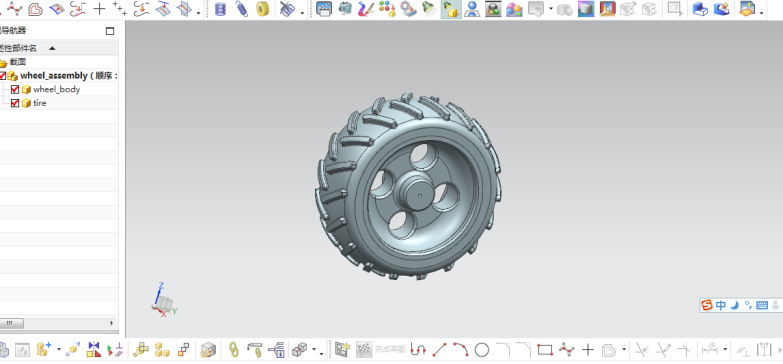Click the yellow tire roll icon
The width and height of the screenshot is (783, 364).
[263, 8]
